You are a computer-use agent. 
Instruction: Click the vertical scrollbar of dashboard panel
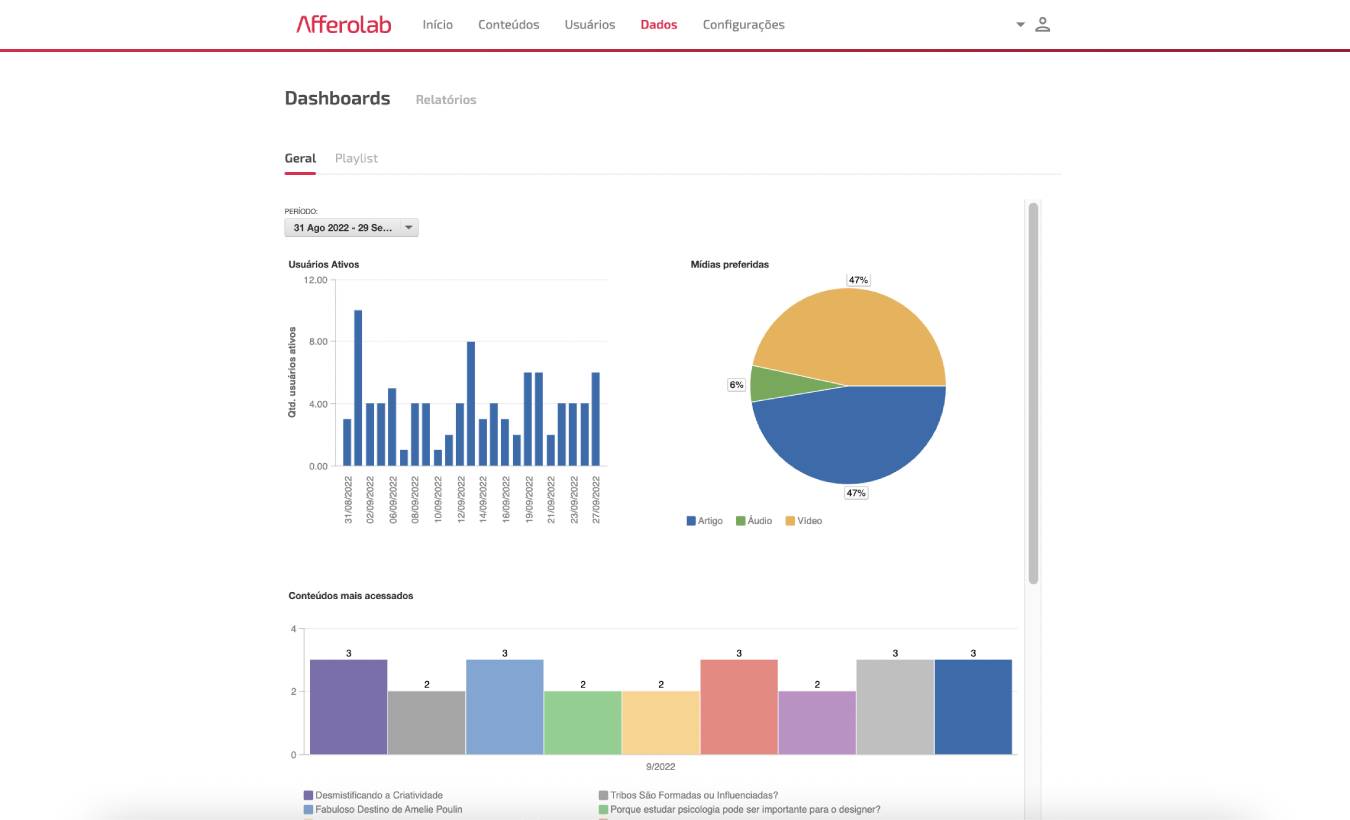1033,392
